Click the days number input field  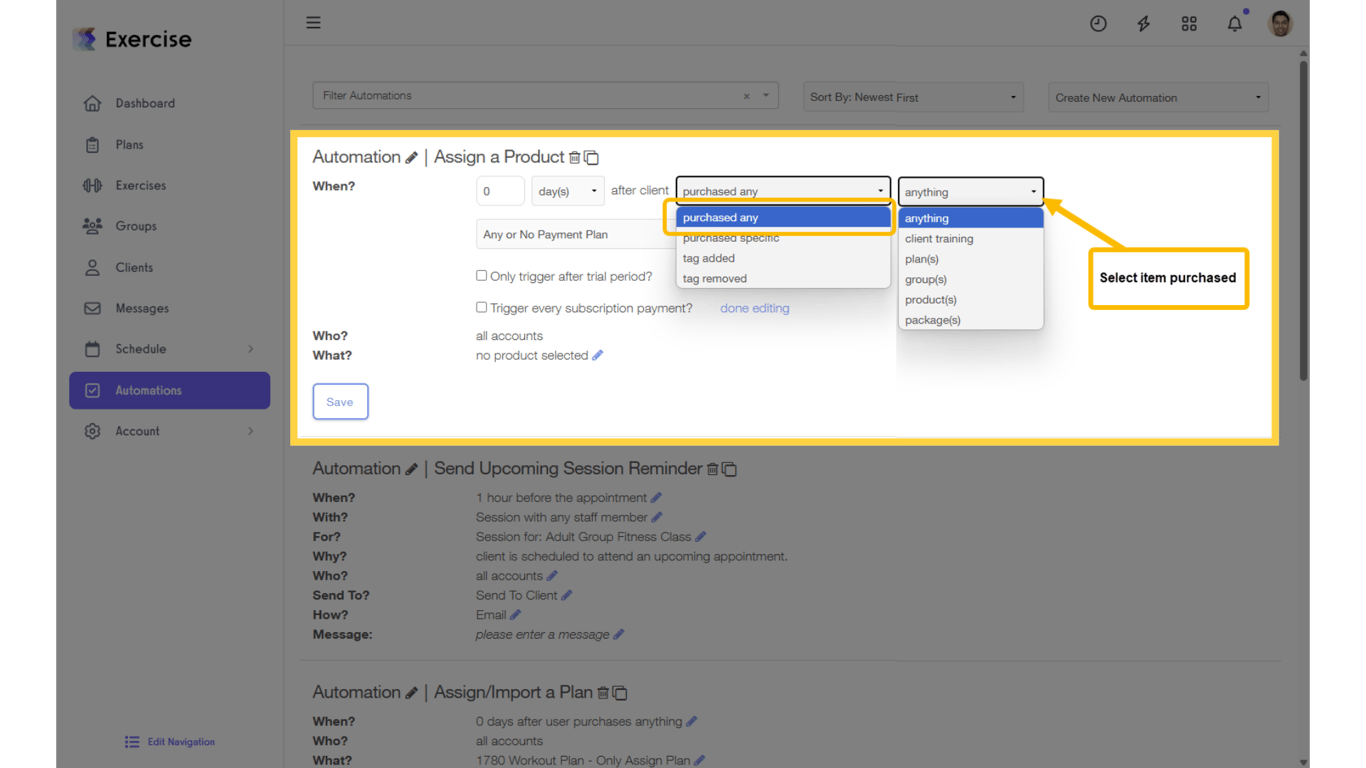coord(500,190)
